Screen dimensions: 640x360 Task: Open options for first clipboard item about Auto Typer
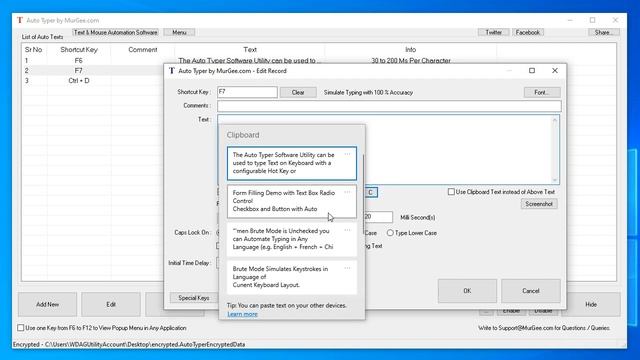[x=347, y=154]
